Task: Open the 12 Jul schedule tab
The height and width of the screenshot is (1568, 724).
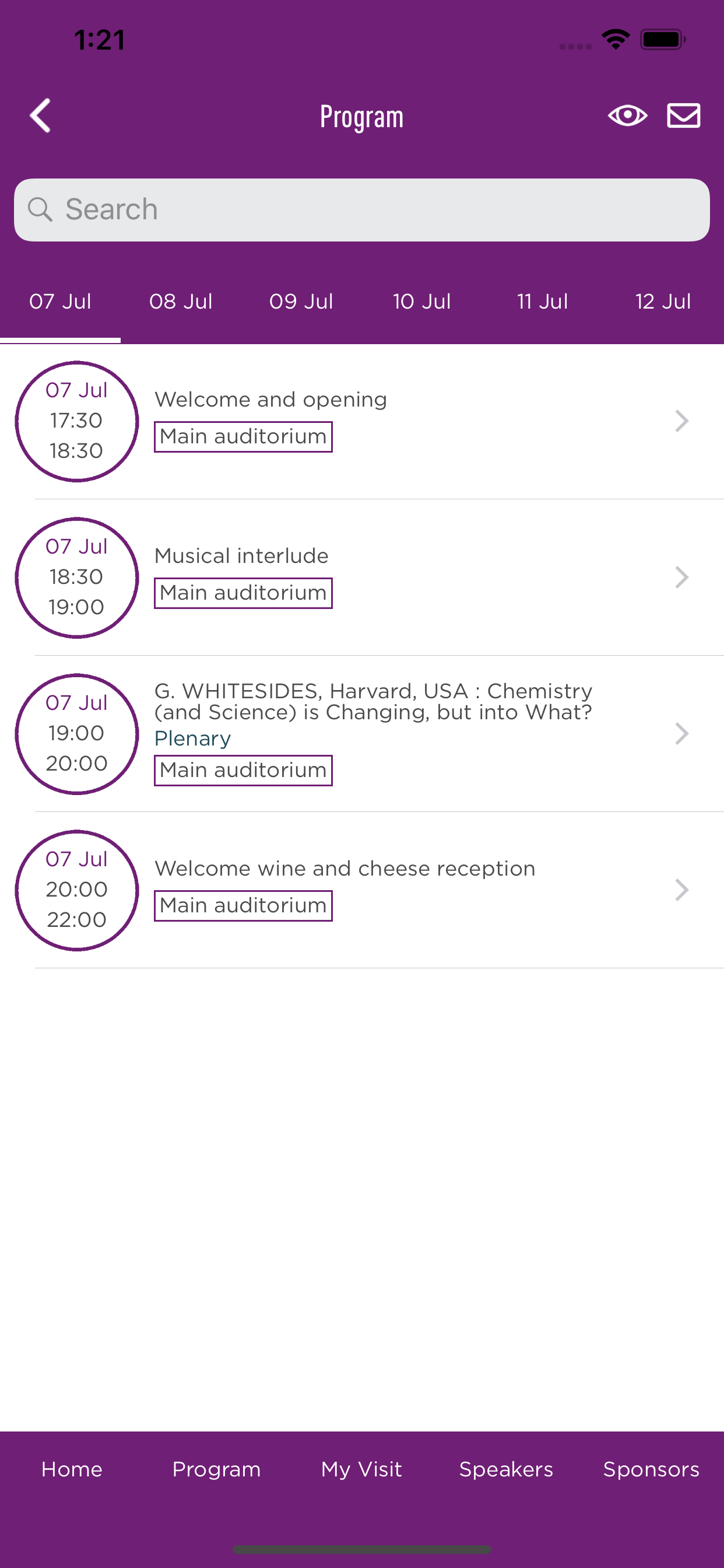Action: 663,302
